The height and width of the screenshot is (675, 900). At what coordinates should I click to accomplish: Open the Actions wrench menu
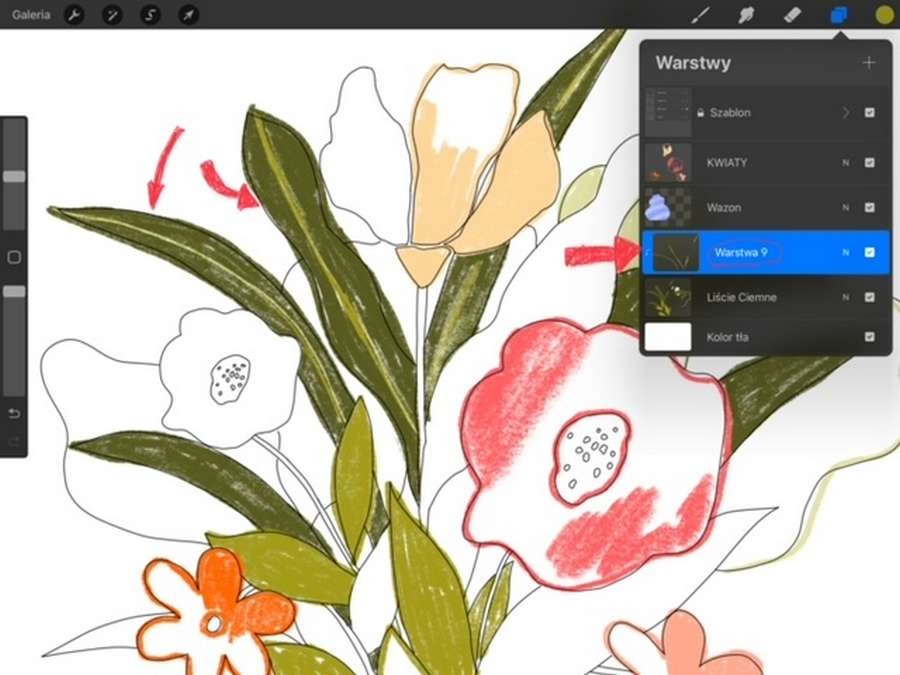click(x=74, y=15)
